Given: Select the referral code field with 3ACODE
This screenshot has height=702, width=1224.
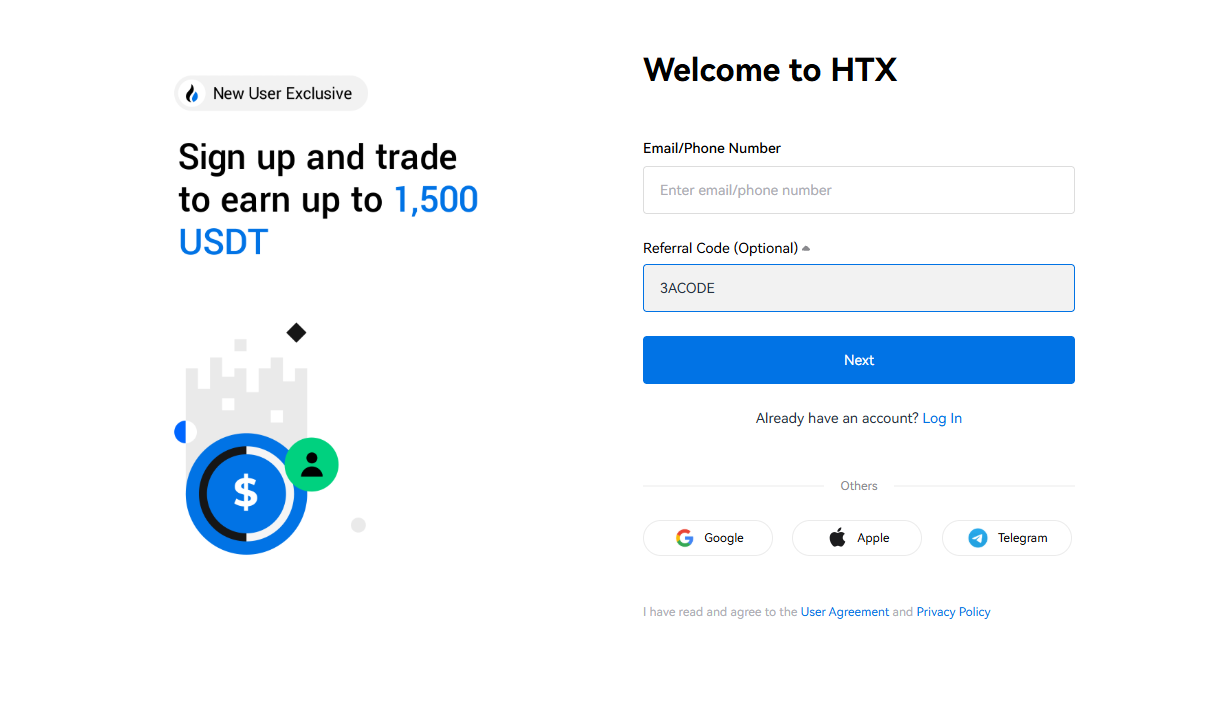Looking at the screenshot, I should coord(858,287).
